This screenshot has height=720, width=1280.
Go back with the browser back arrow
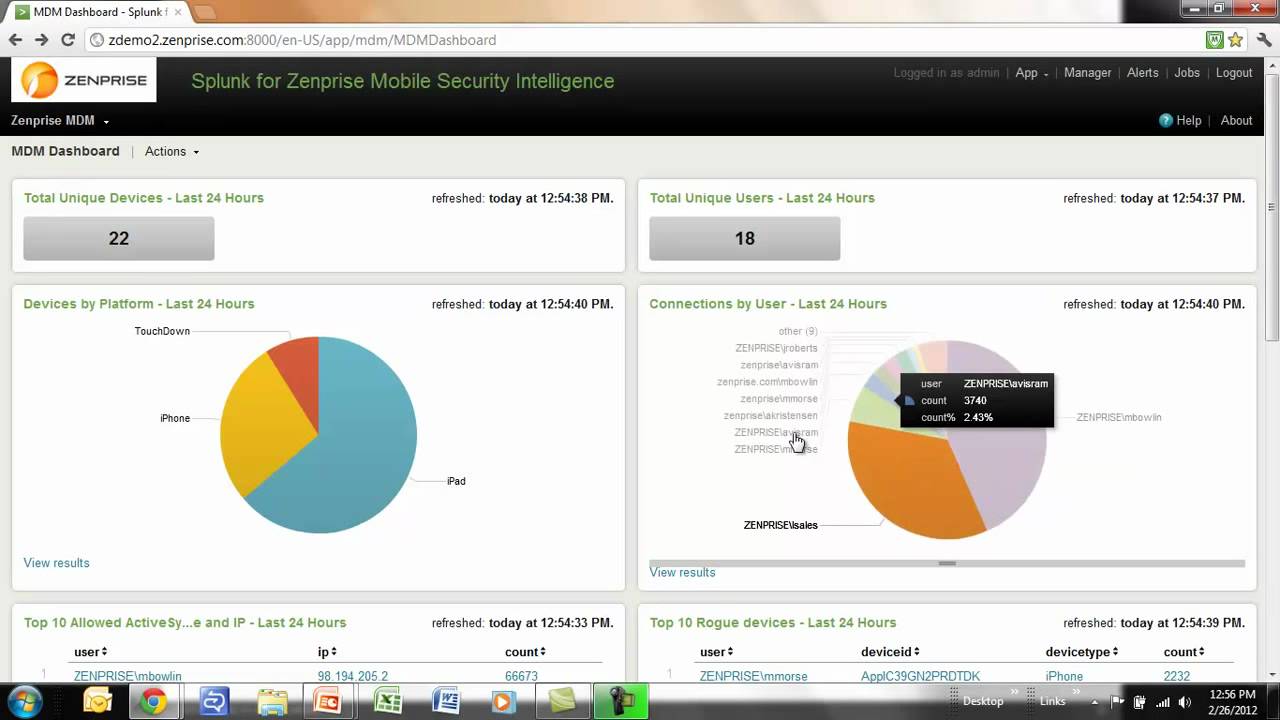click(15, 40)
